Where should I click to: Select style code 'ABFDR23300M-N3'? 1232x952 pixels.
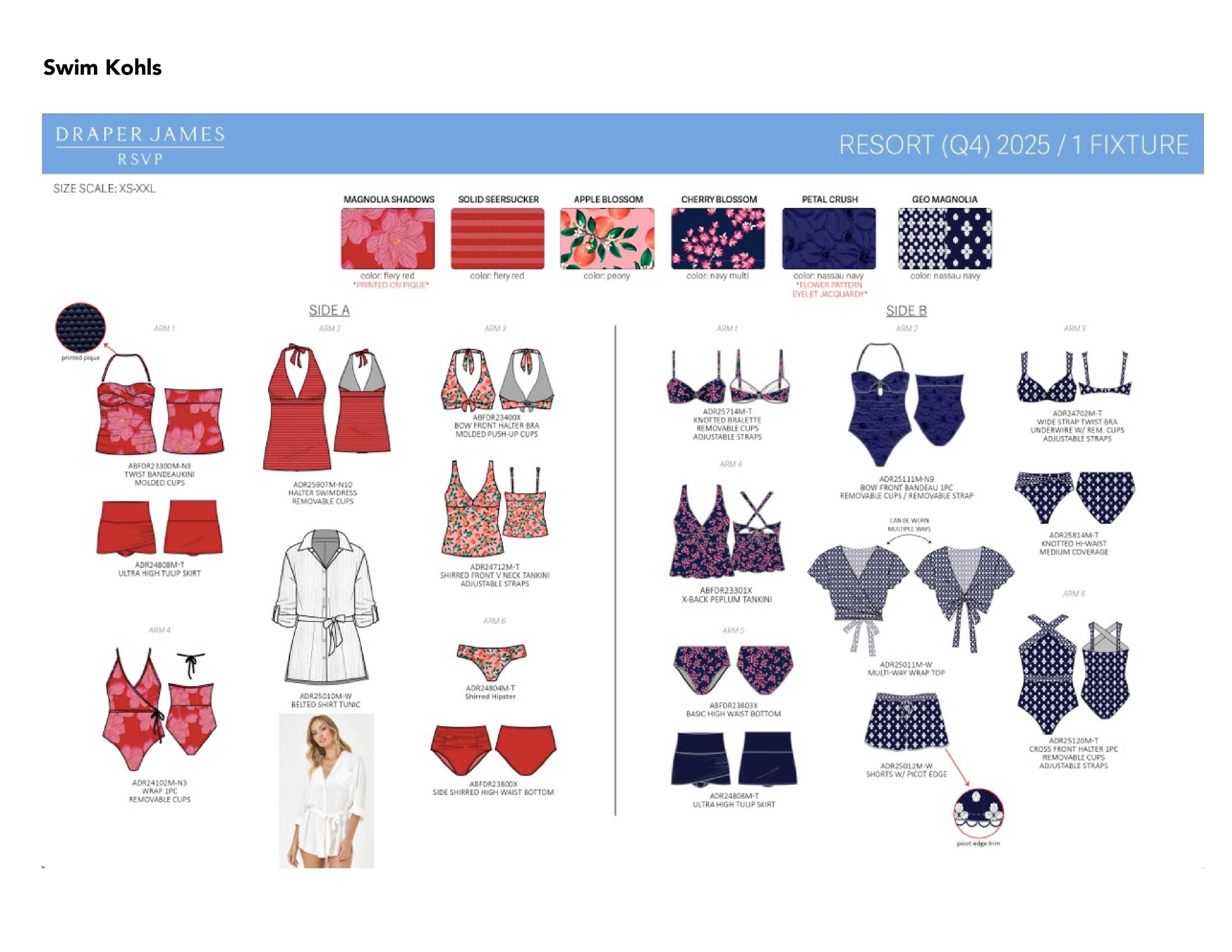point(160,466)
